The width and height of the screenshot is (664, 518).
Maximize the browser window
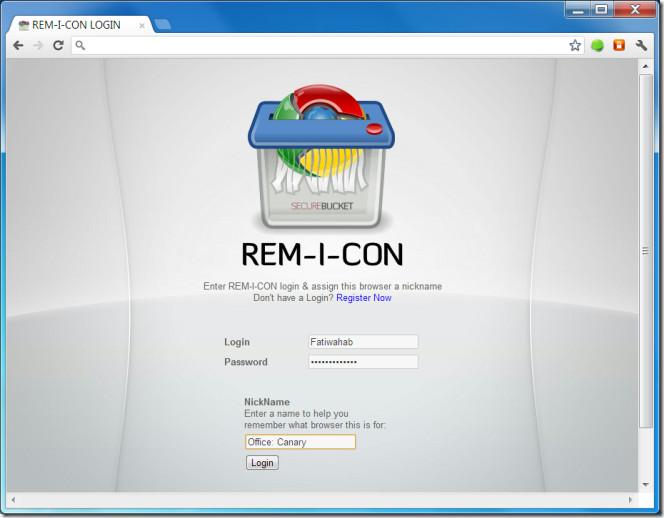tap(601, 9)
